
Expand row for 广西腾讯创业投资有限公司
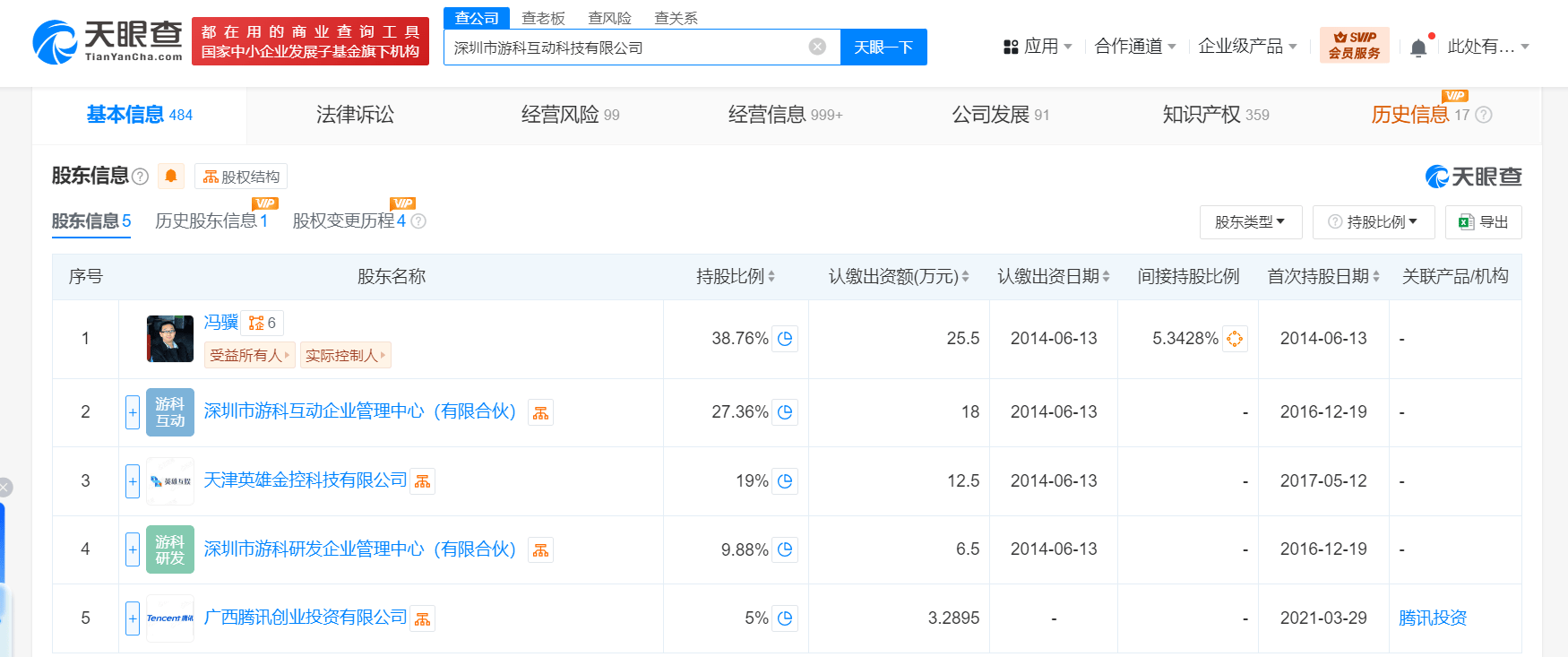[x=133, y=618]
